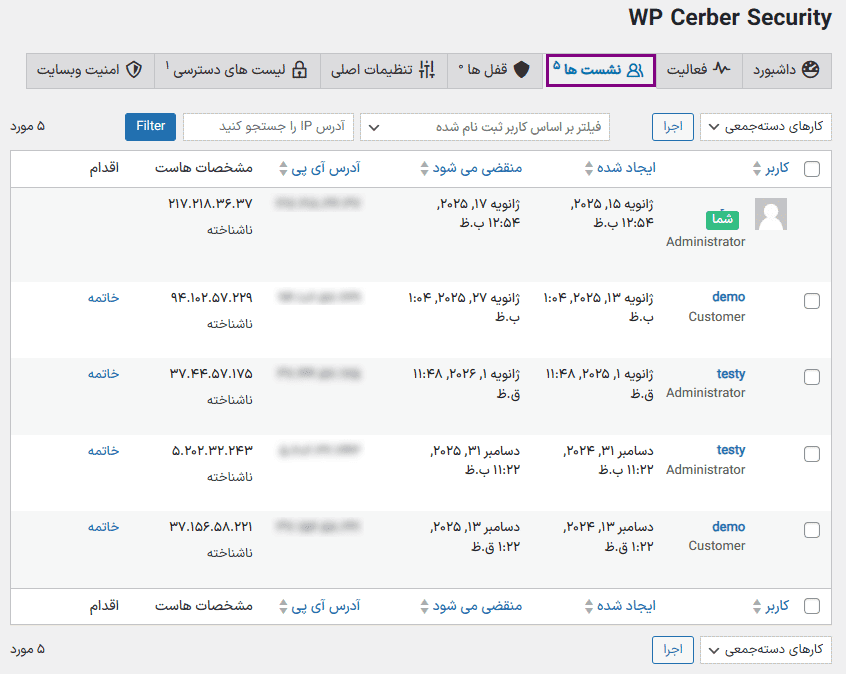Terminate session from host ۵.۲۰۲.۳۲.۲۴۳
846x674 pixels.
point(104,451)
